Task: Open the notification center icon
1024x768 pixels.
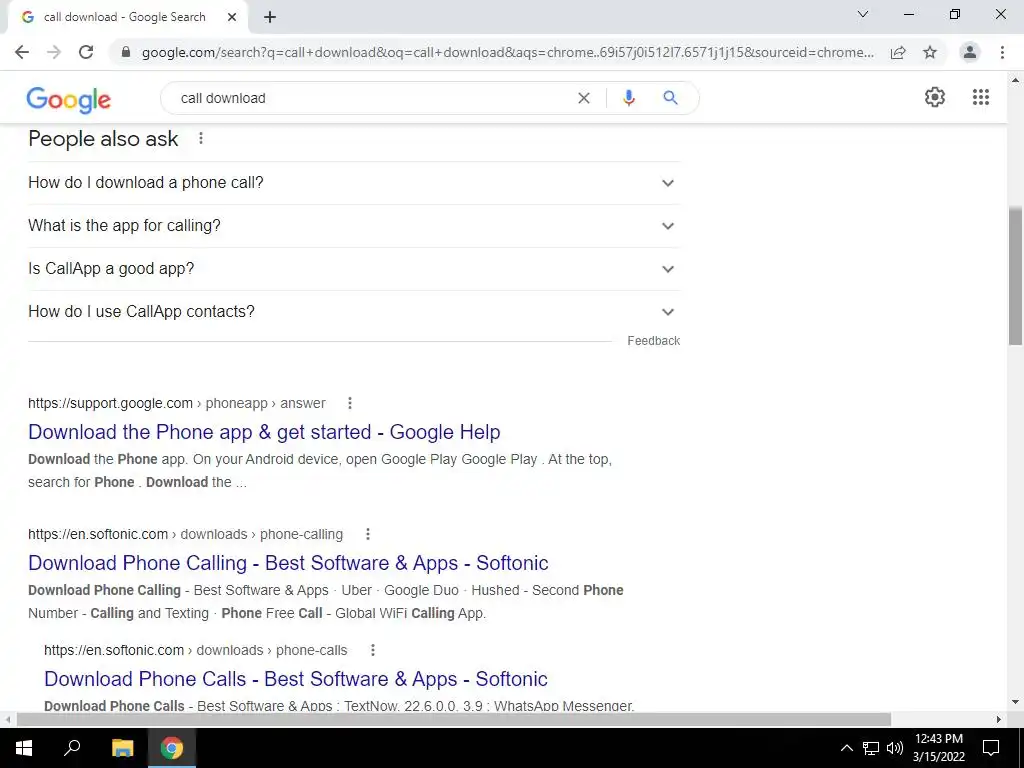Action: [x=991, y=748]
